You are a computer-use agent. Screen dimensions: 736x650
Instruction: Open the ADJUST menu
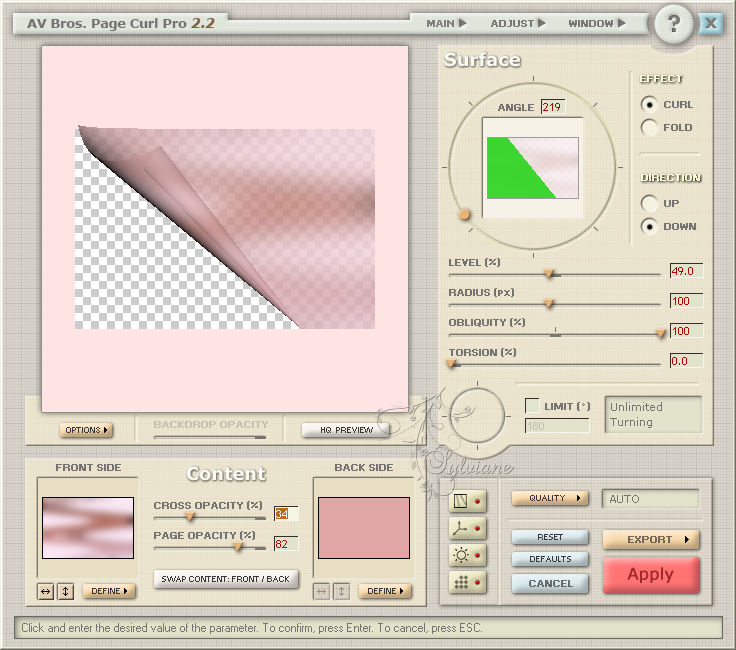(x=518, y=23)
